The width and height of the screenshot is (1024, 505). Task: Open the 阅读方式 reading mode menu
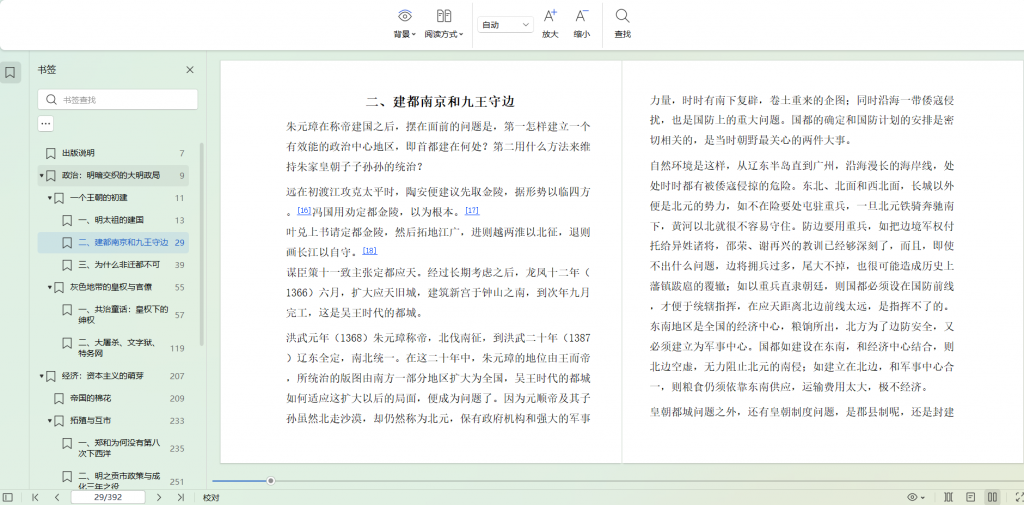tap(444, 24)
